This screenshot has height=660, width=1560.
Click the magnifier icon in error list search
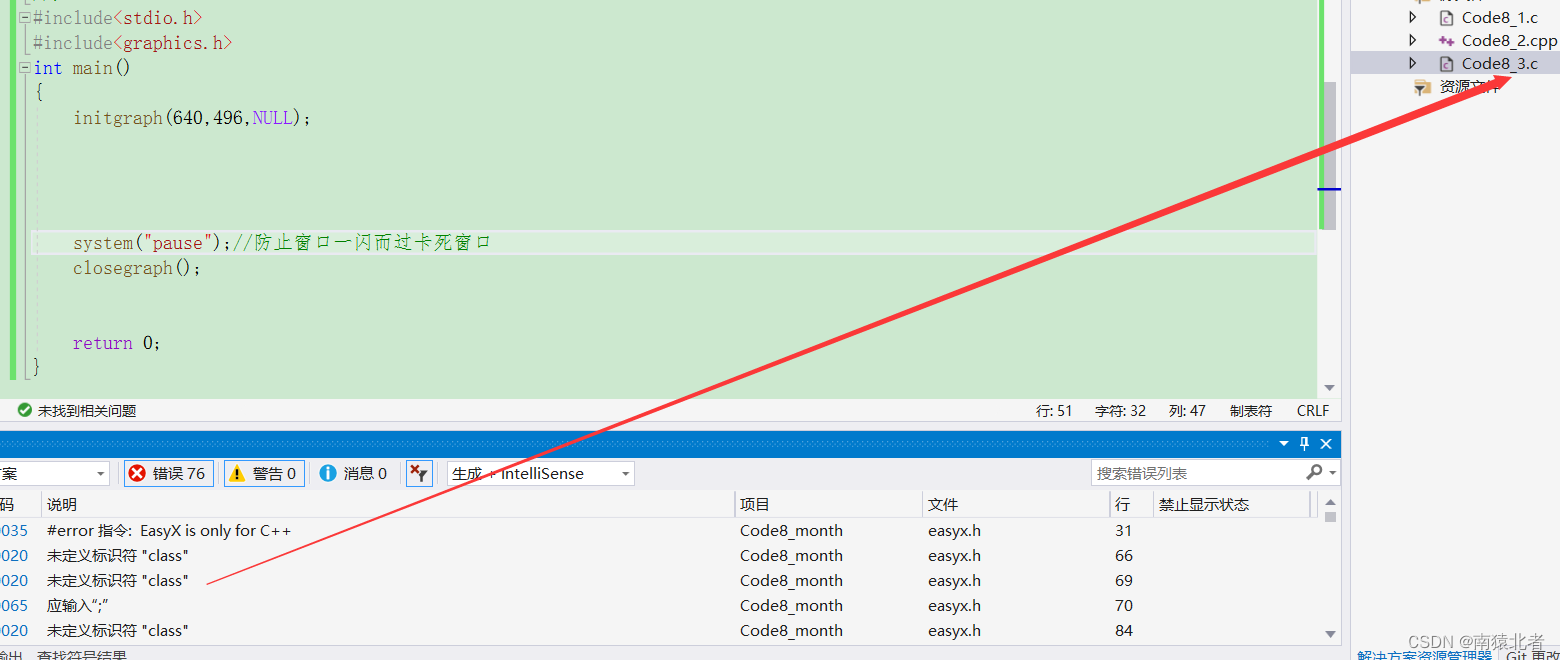1314,472
